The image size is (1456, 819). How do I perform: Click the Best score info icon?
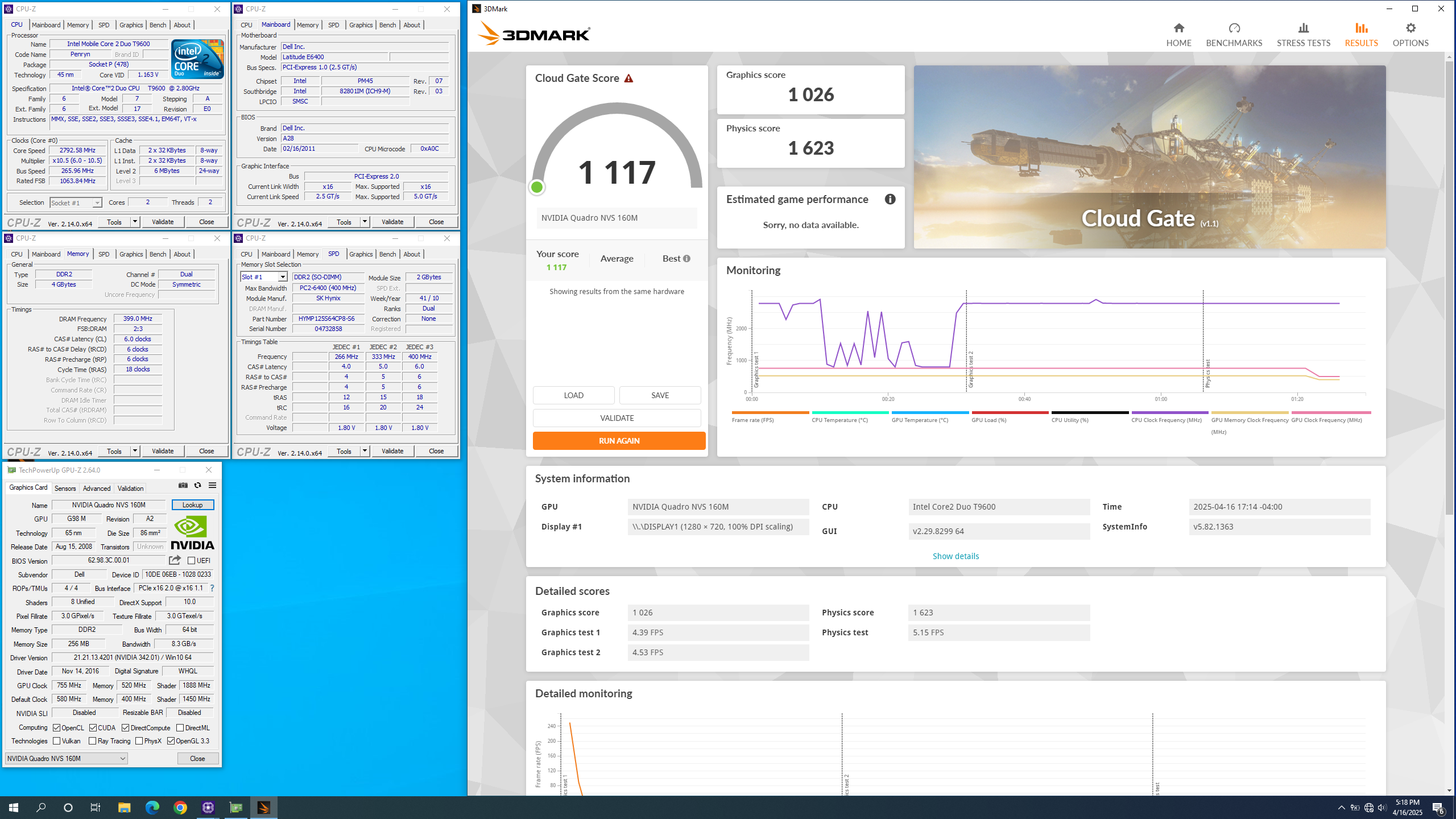(x=686, y=259)
